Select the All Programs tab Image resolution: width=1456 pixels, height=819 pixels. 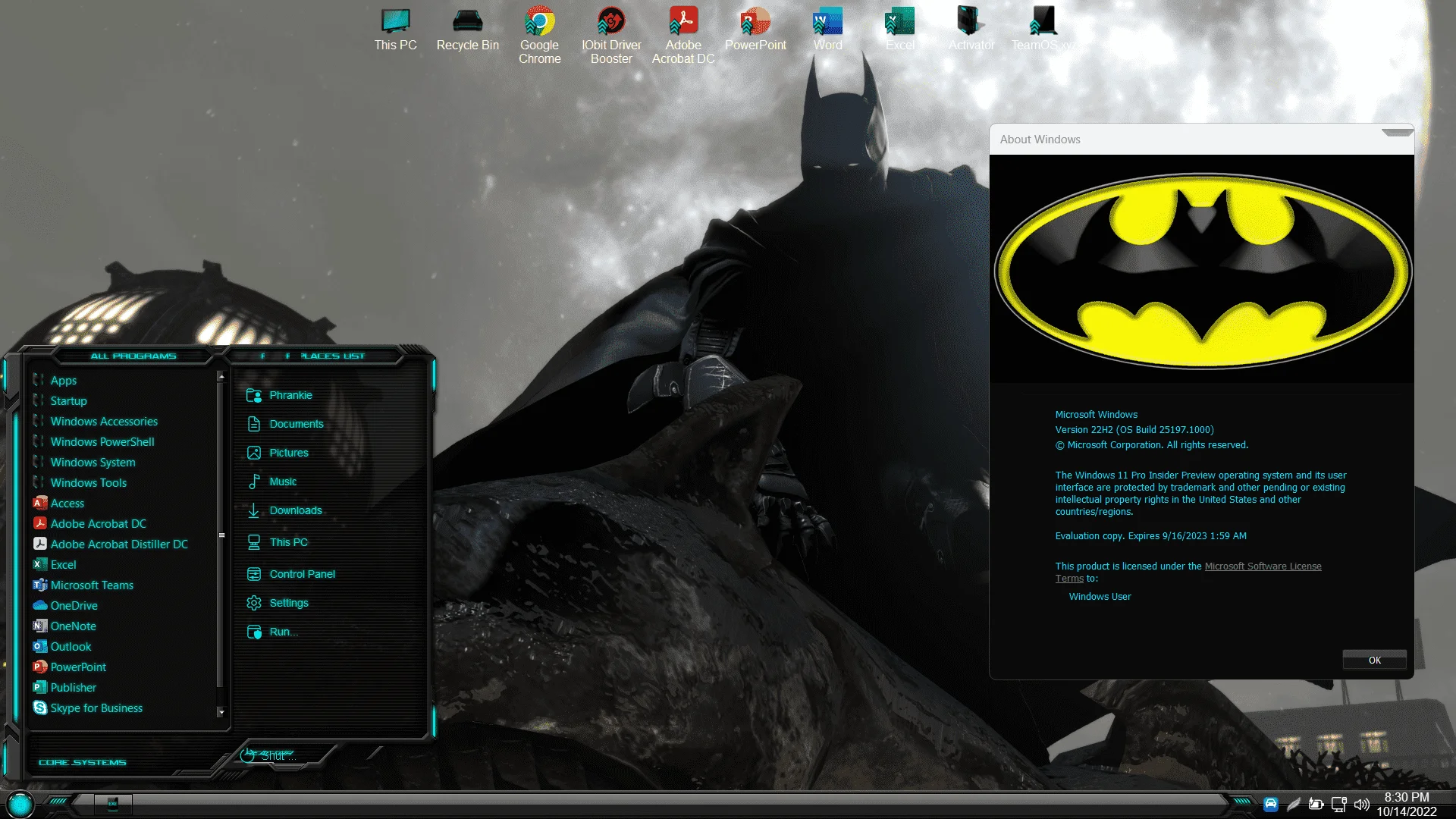(133, 356)
